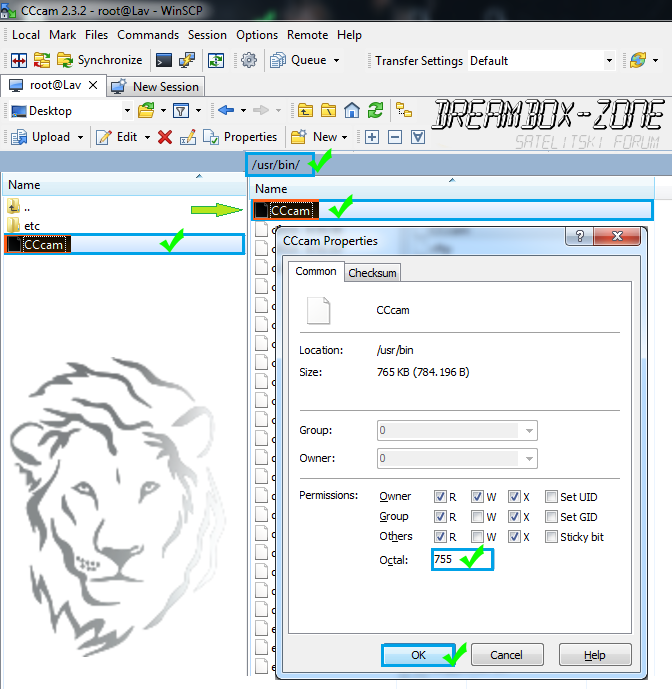This screenshot has width=672, height=689.
Task: Click the forward navigation arrow
Action: (x=261, y=110)
